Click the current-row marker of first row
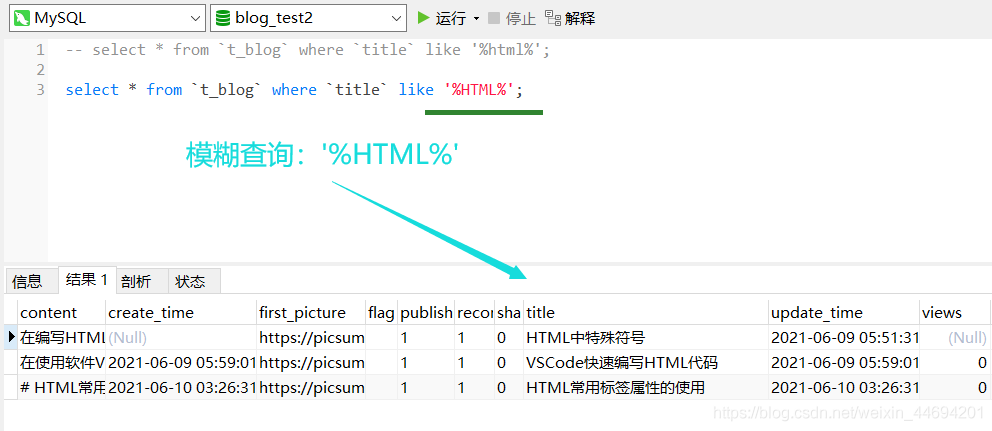Screen dimensions: 992x431 (x=11, y=338)
